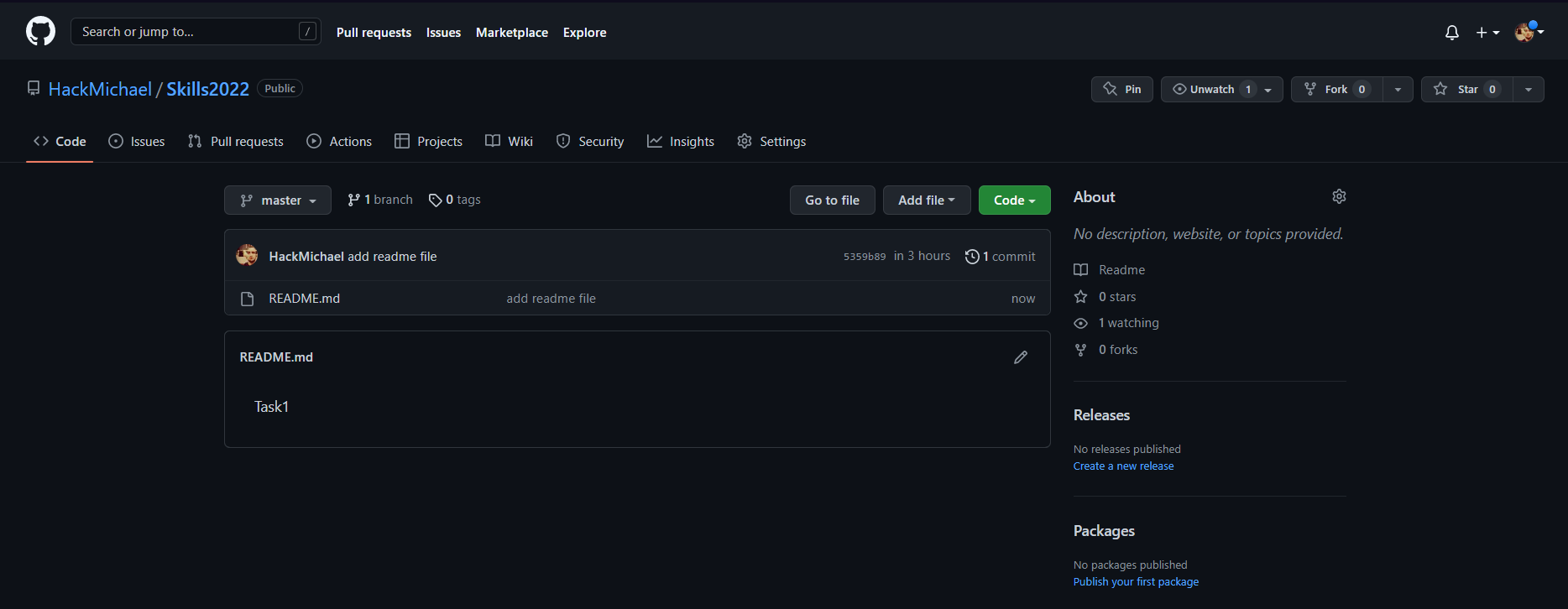
Task: Open Marketplace in top navigation
Action: [x=512, y=33]
